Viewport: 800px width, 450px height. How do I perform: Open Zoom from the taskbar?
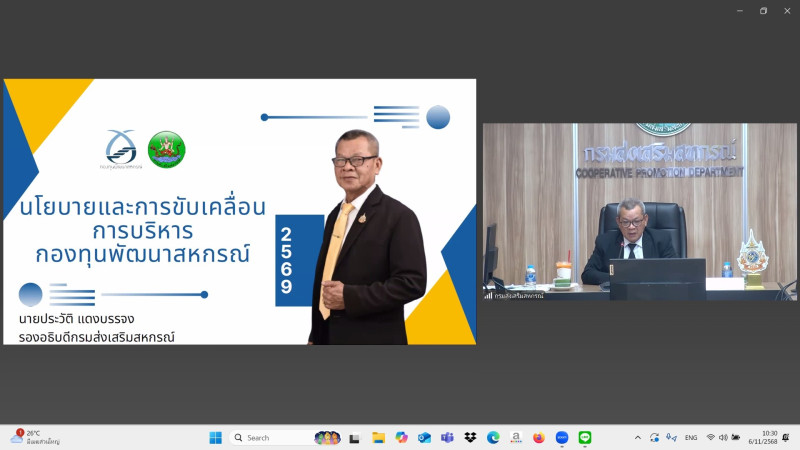pyautogui.click(x=562, y=438)
